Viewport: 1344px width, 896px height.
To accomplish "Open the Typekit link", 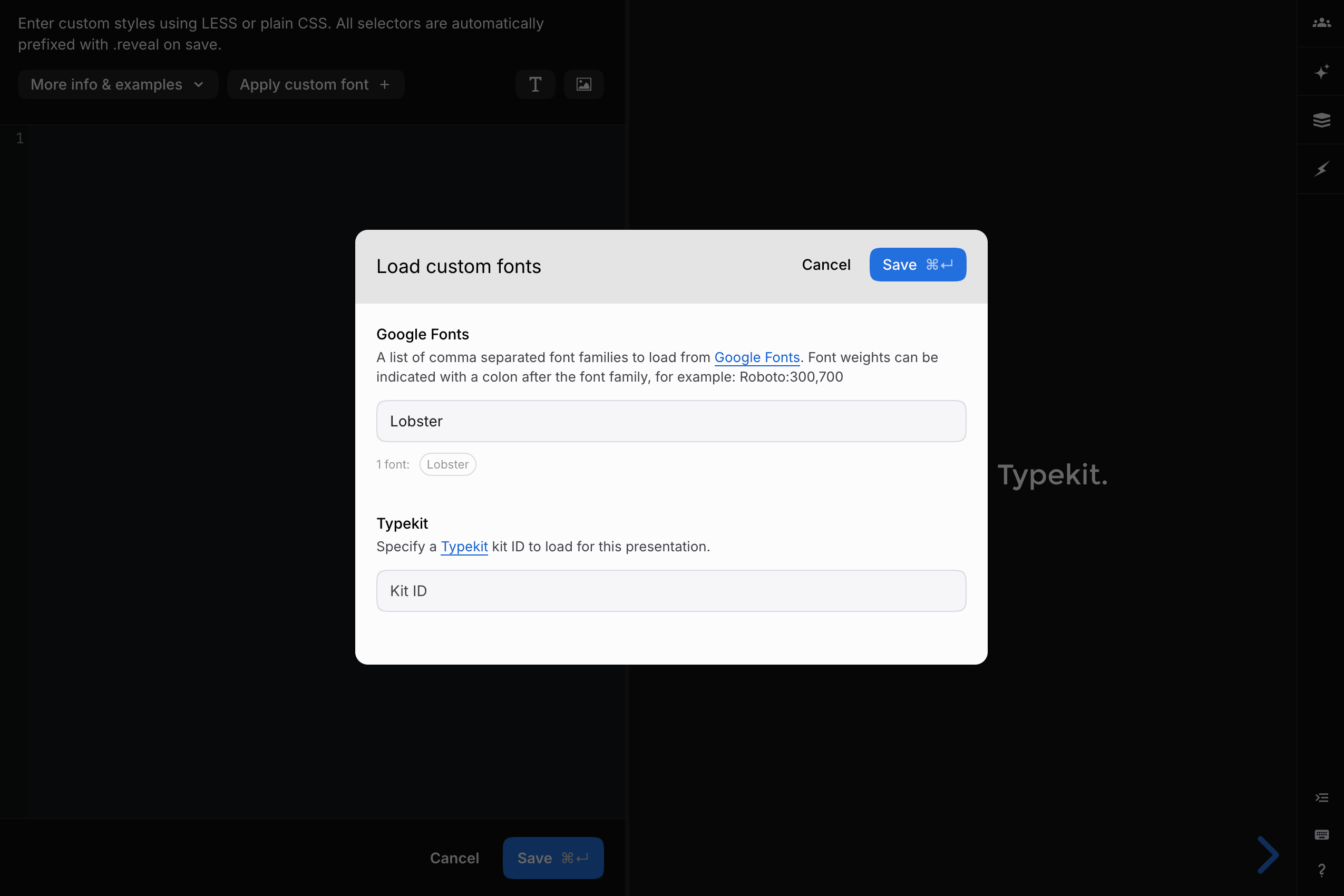I will 464,547.
